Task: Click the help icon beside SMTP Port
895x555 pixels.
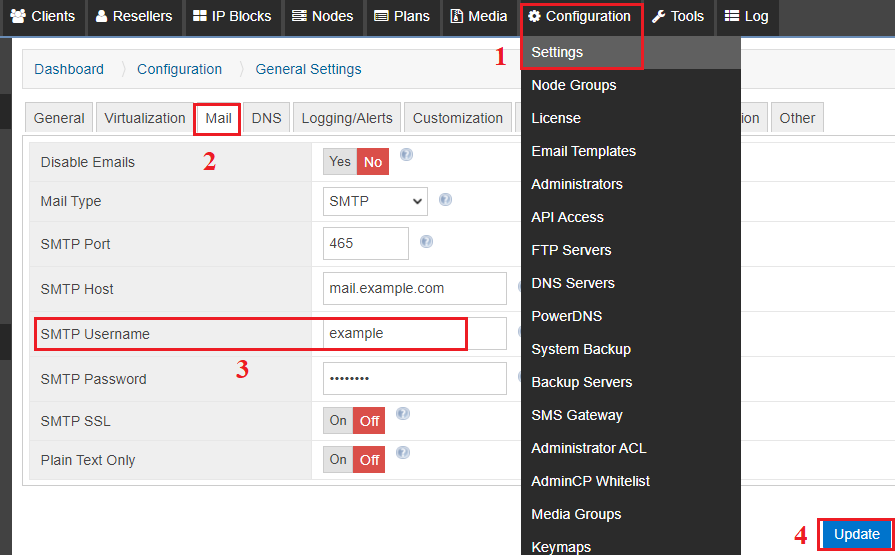Action: pos(426,242)
